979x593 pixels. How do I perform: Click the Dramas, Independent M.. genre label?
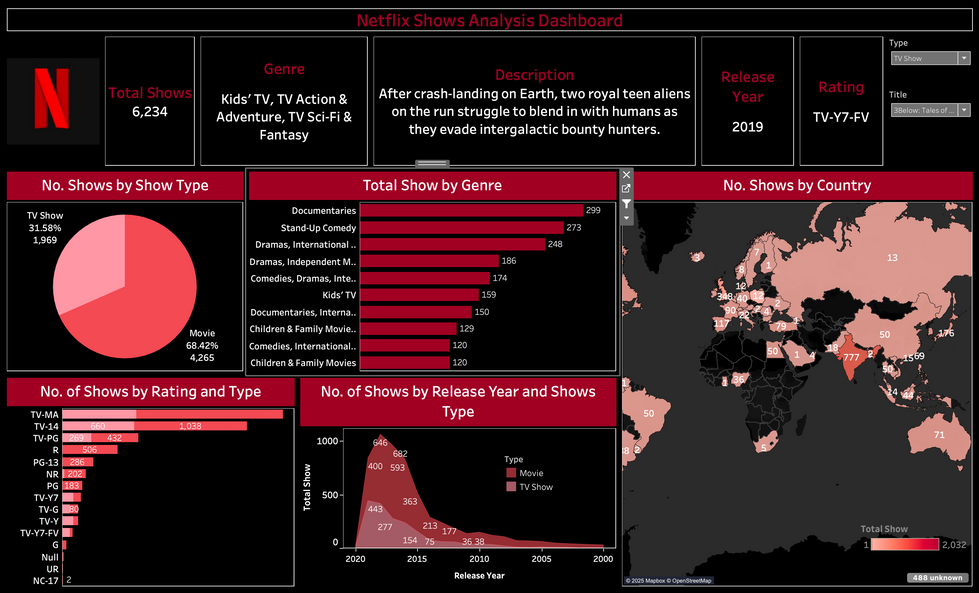pyautogui.click(x=303, y=262)
